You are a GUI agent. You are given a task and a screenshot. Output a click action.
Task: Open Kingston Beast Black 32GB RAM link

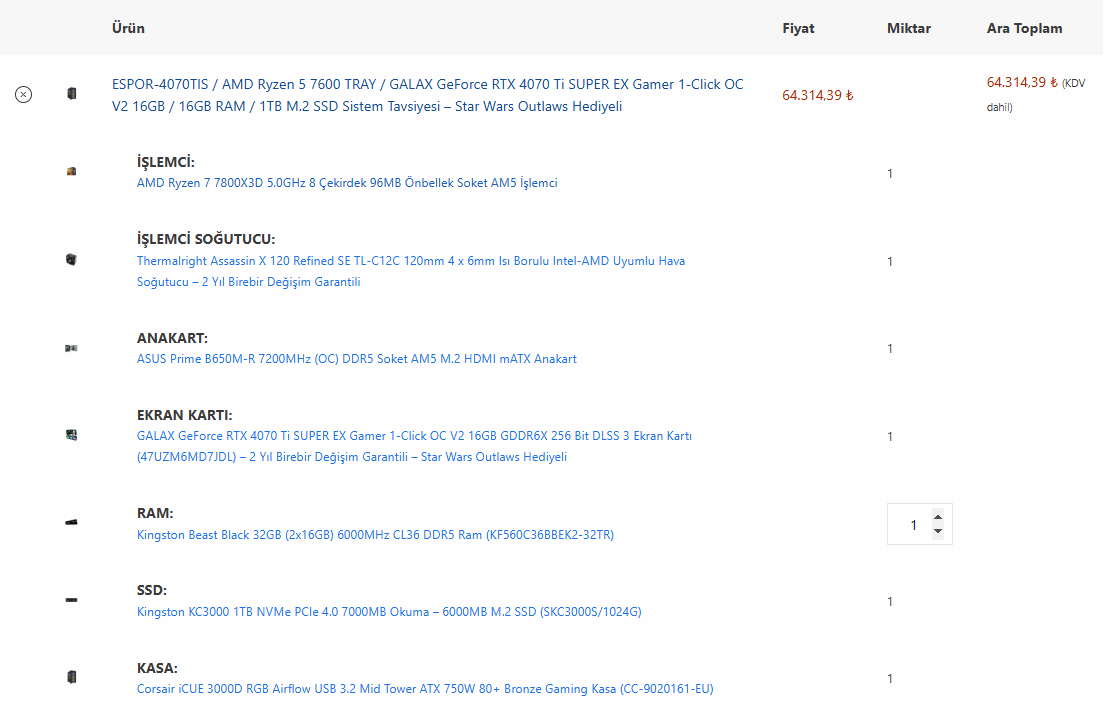[376, 534]
